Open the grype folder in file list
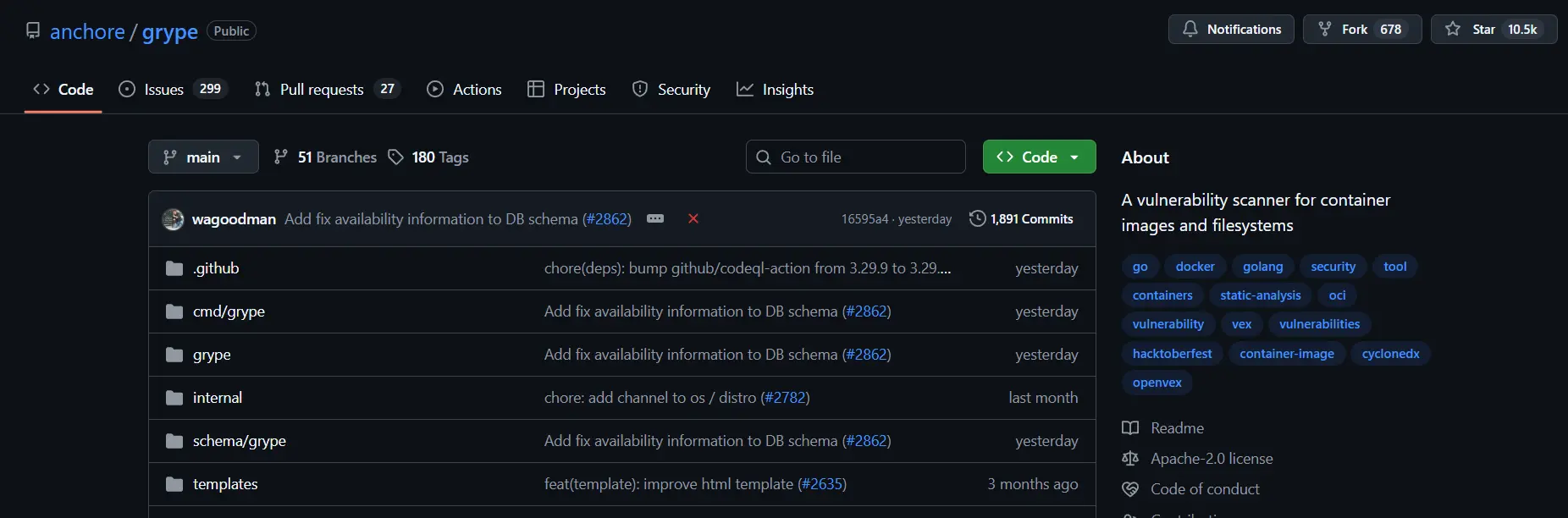 coord(212,355)
